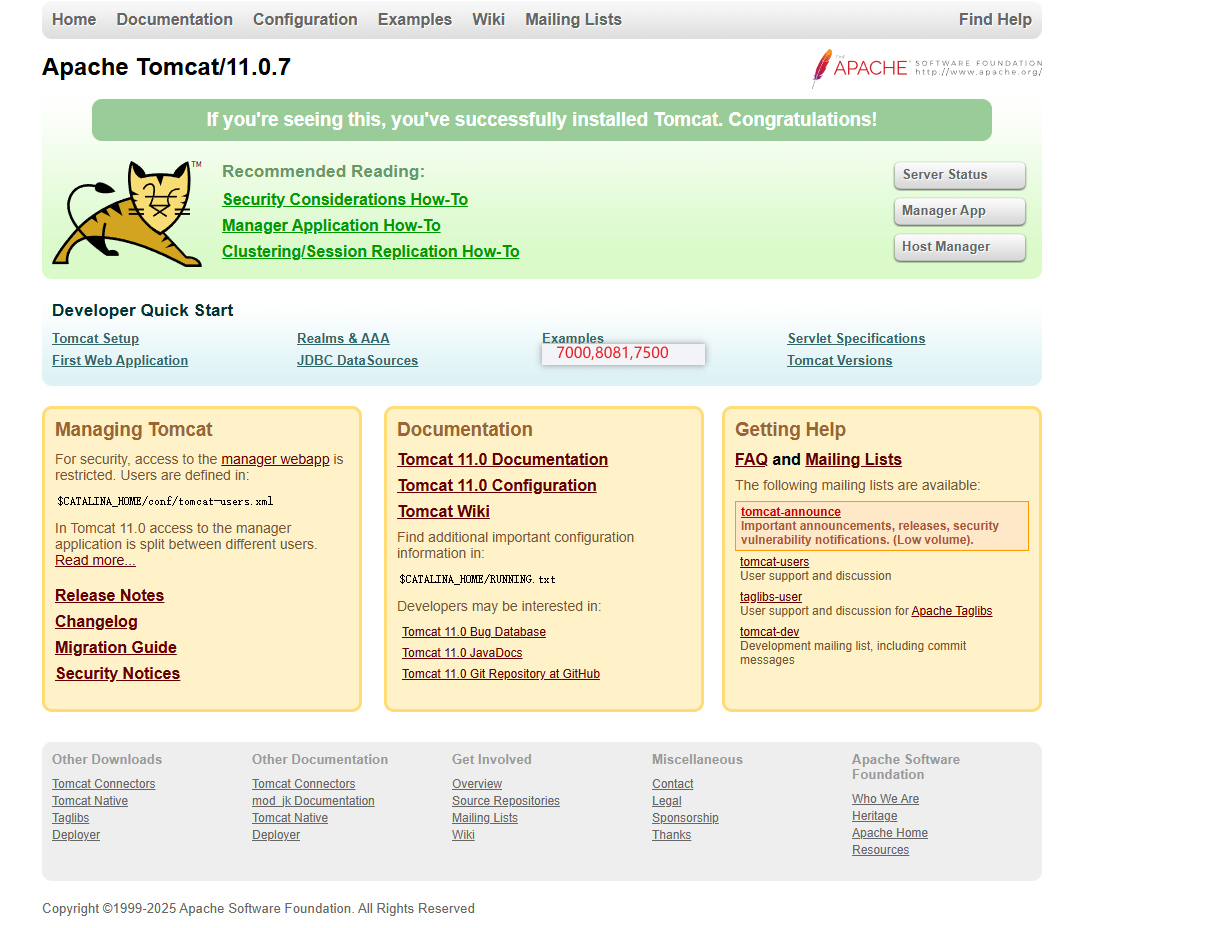Open Resources link in footer
Viewport: 1206px width, 928px height.
881,850
